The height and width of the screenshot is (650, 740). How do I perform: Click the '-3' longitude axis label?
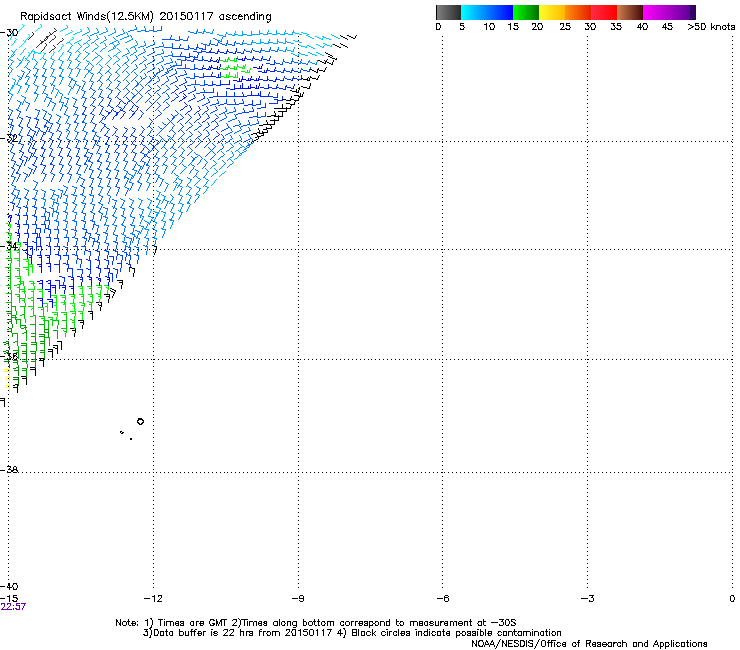tap(588, 599)
